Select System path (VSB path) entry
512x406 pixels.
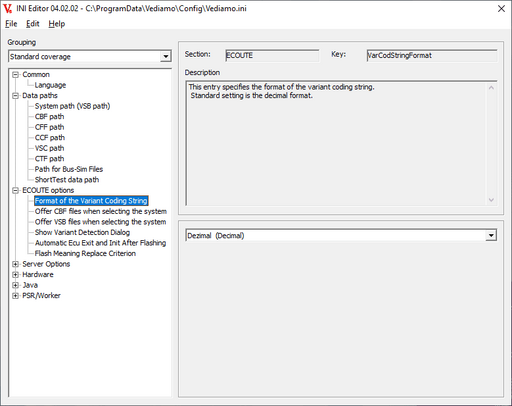click(x=72, y=106)
